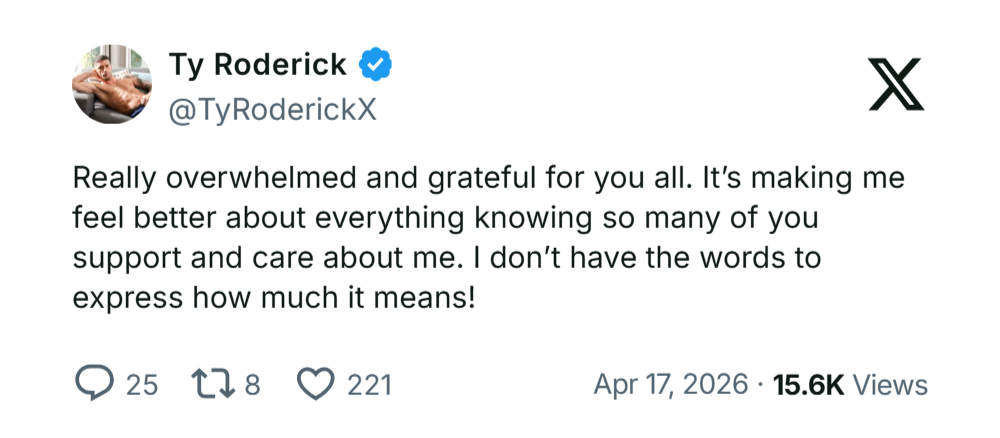Click the line starting "support and care about me"
1000x438 pixels.
(446, 257)
